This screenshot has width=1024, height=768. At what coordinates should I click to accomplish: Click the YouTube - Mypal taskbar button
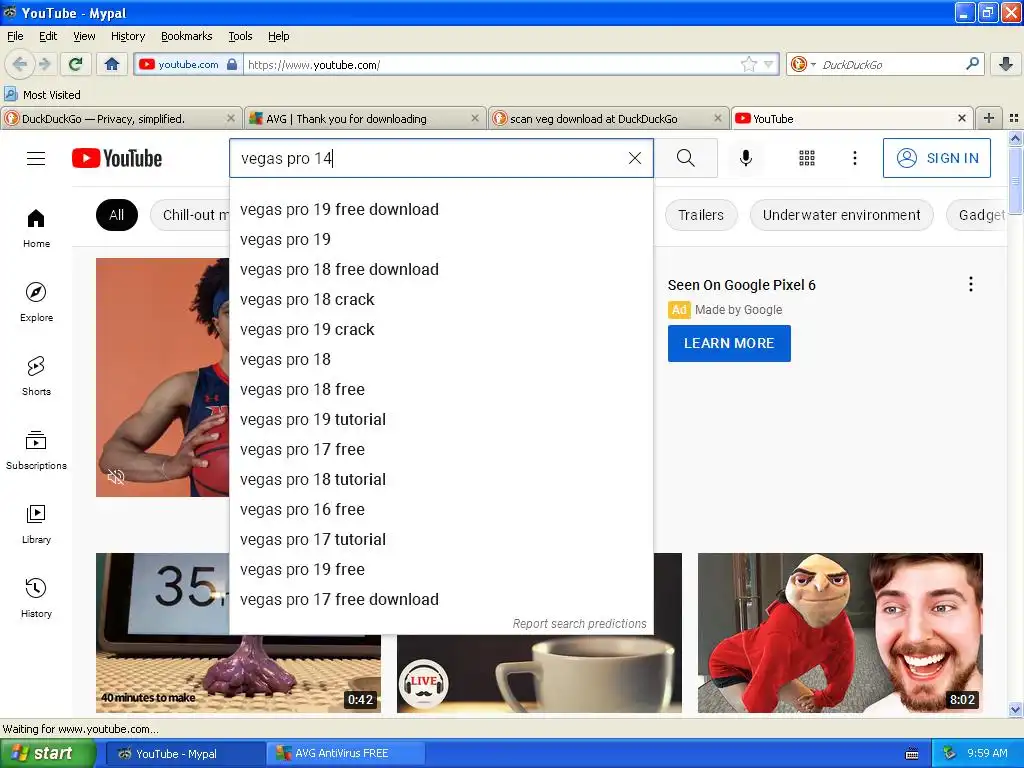pyautogui.click(x=185, y=754)
